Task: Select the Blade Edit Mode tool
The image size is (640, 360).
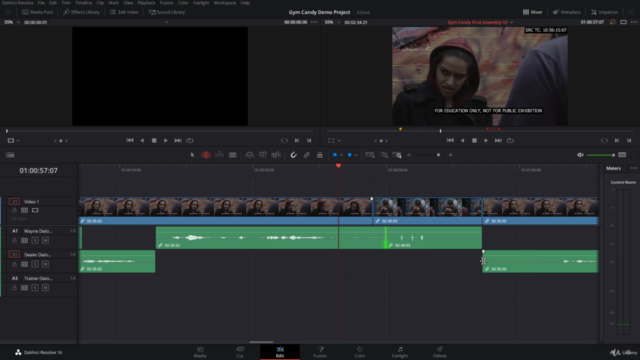Action: pos(233,155)
